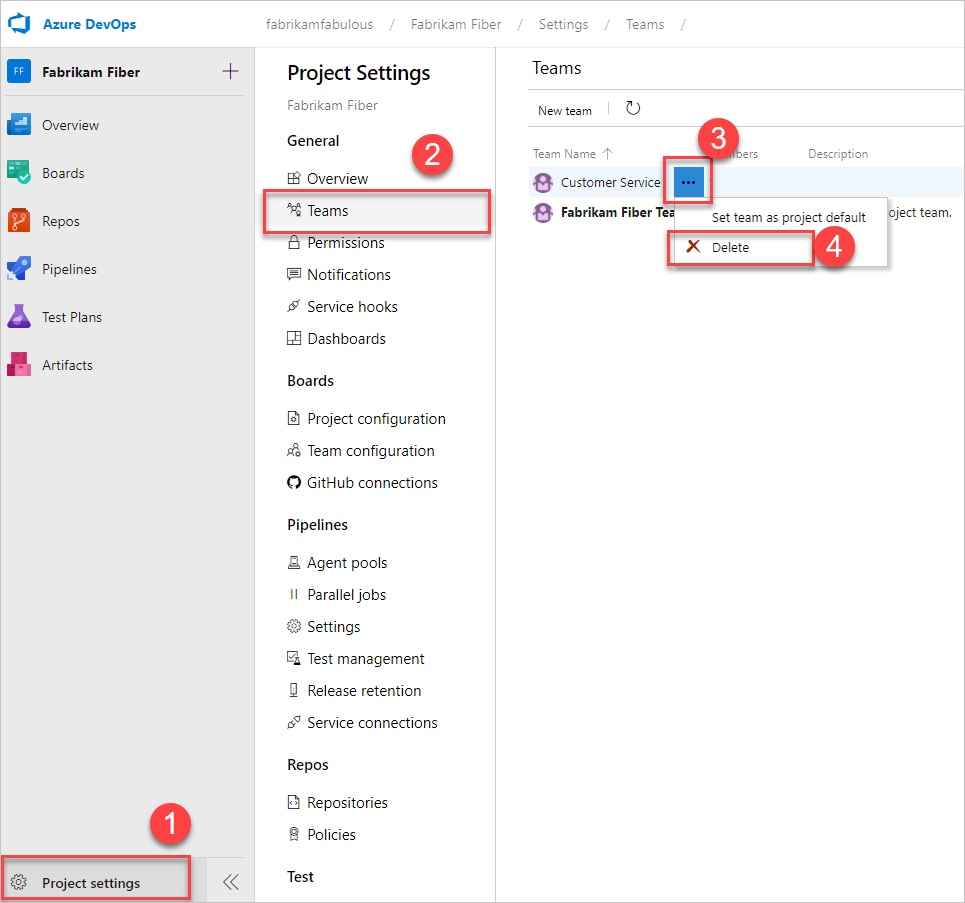The width and height of the screenshot is (965, 903).
Task: Click the Customer Service team avatar icon
Action: pyautogui.click(x=543, y=183)
